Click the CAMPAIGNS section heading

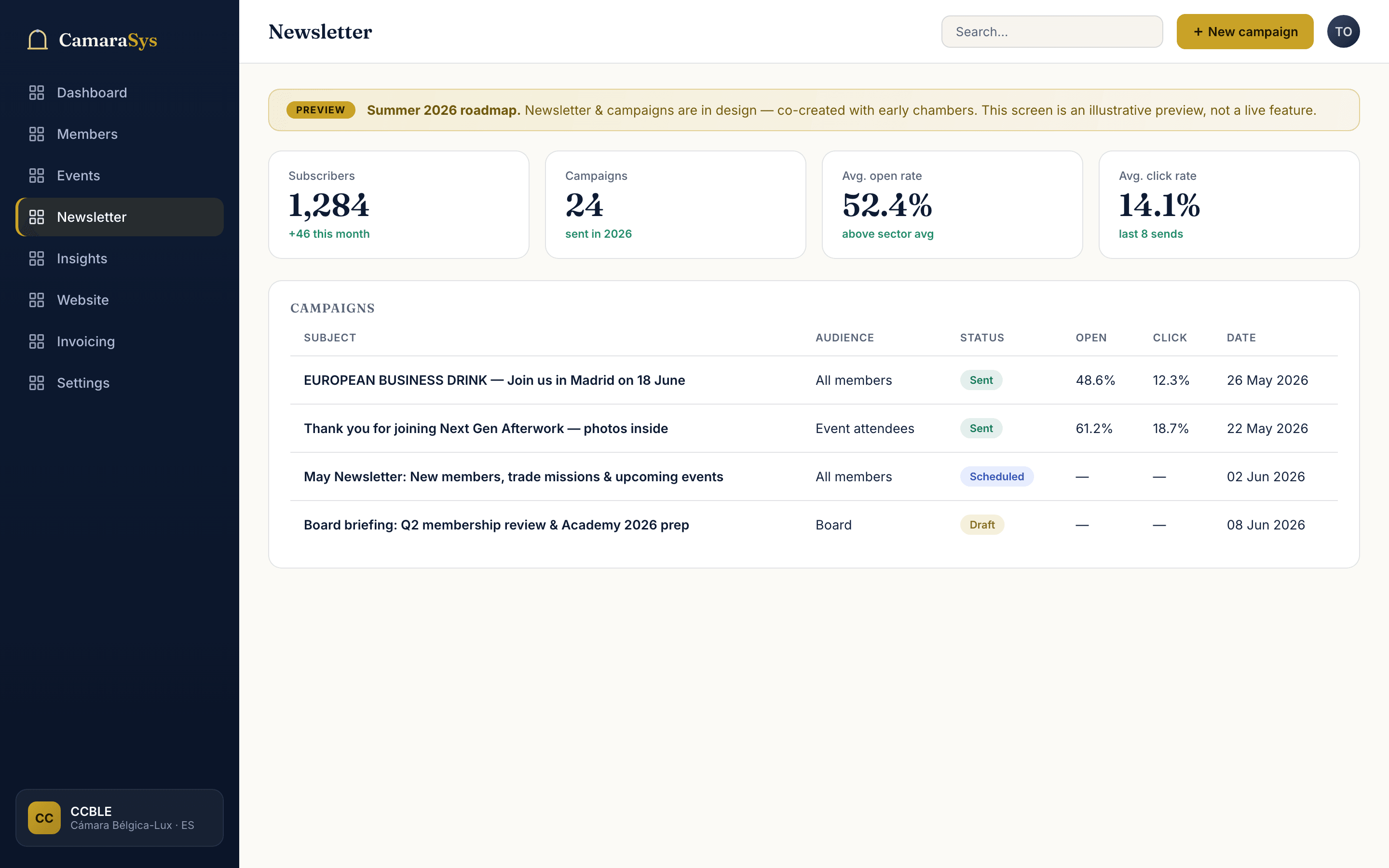[332, 308]
